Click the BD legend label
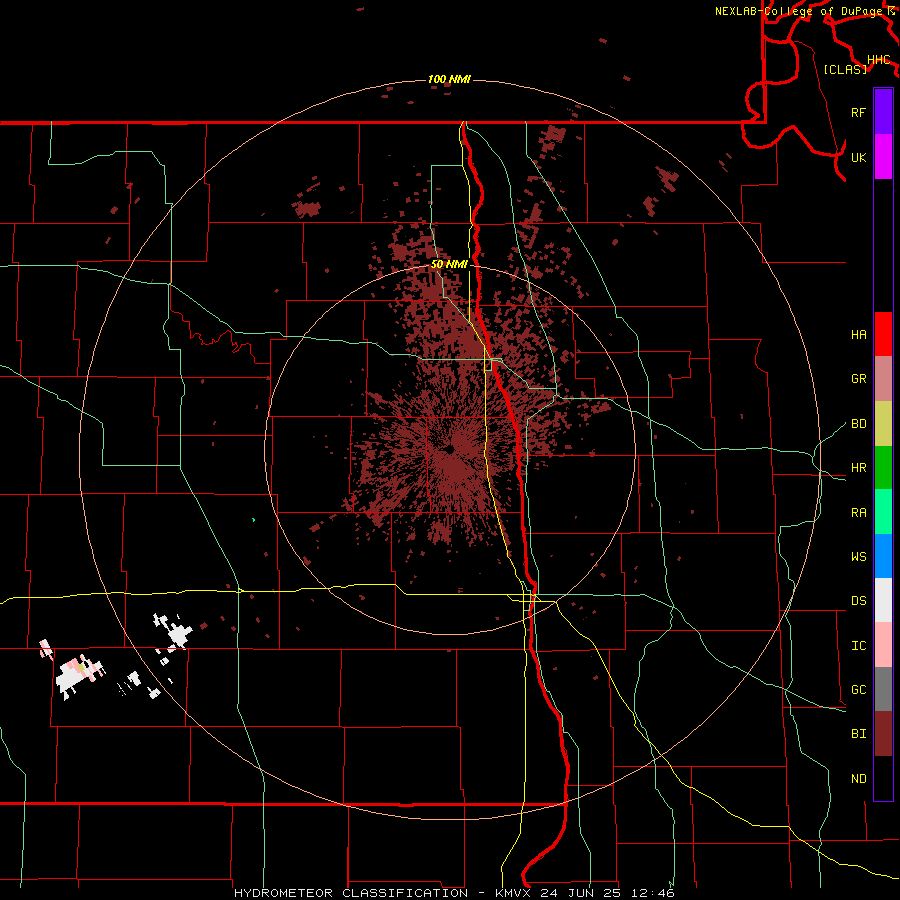Screen dimensions: 900x900 [x=858, y=424]
